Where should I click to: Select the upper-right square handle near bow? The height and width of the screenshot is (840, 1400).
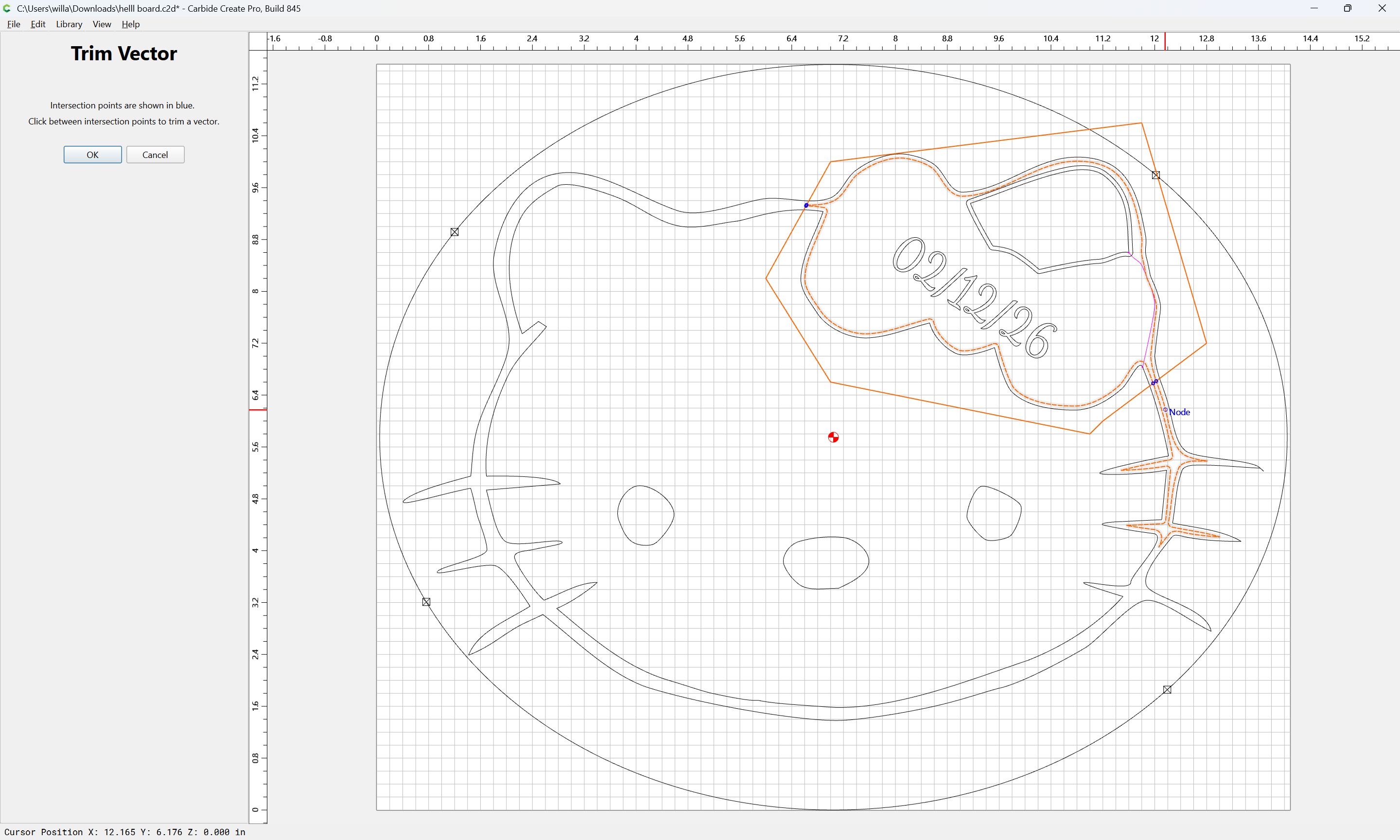(1156, 175)
